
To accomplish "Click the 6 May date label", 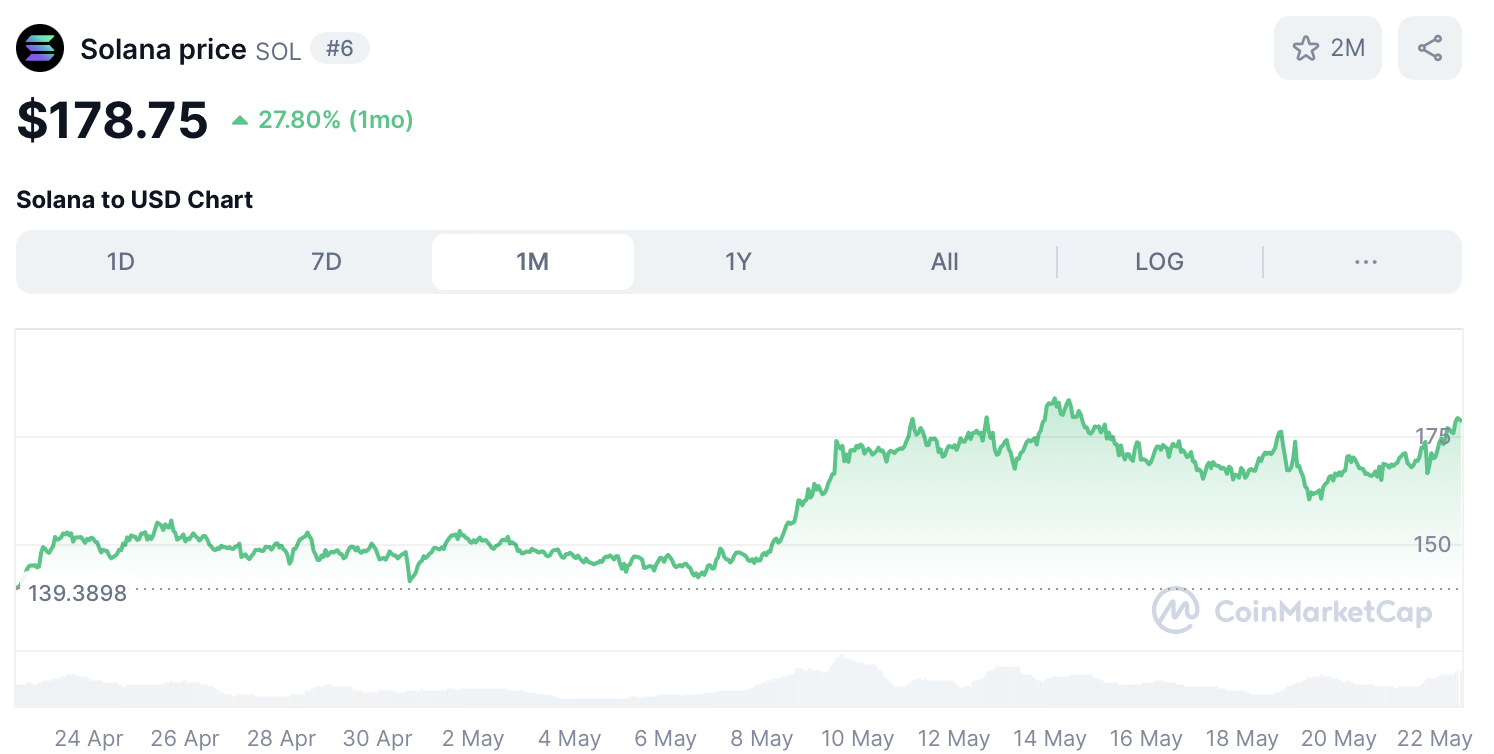I will coord(665,739).
